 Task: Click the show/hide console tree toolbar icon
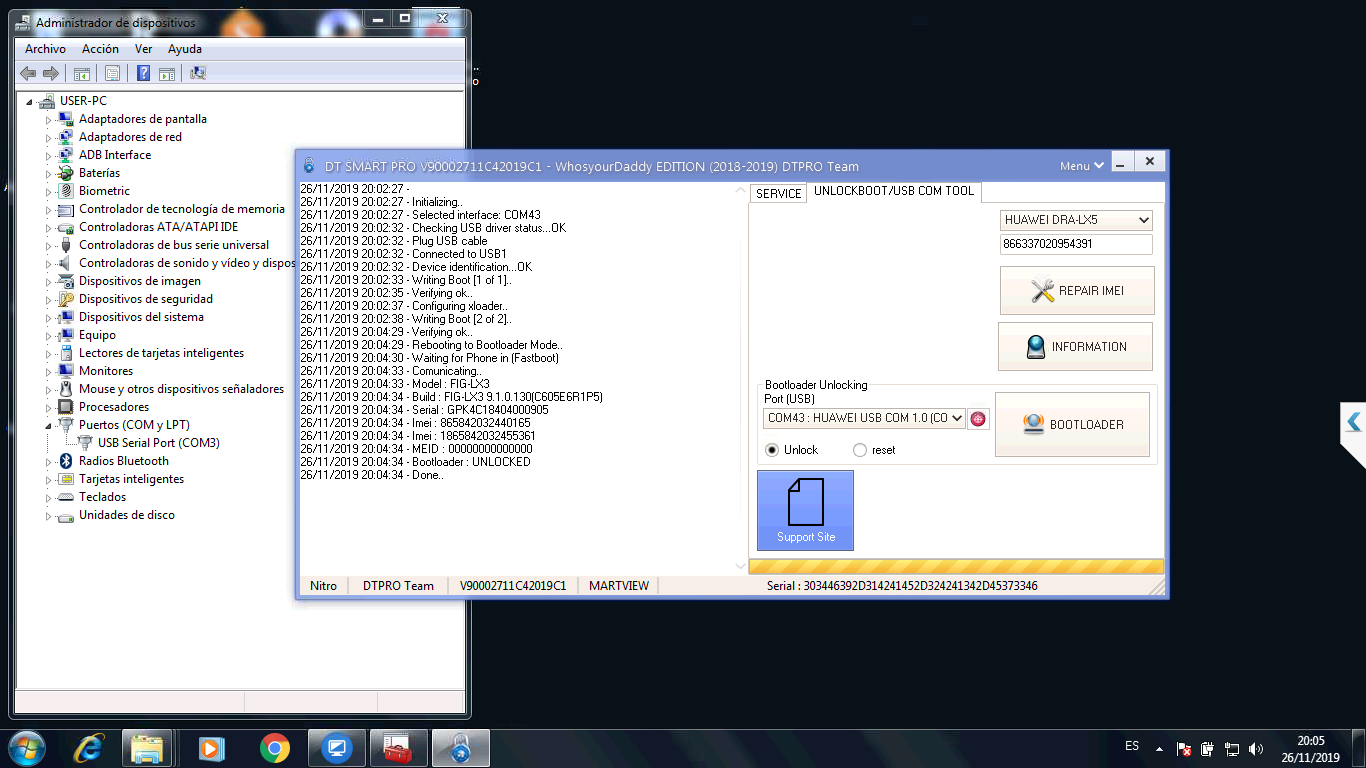pyautogui.click(x=82, y=73)
